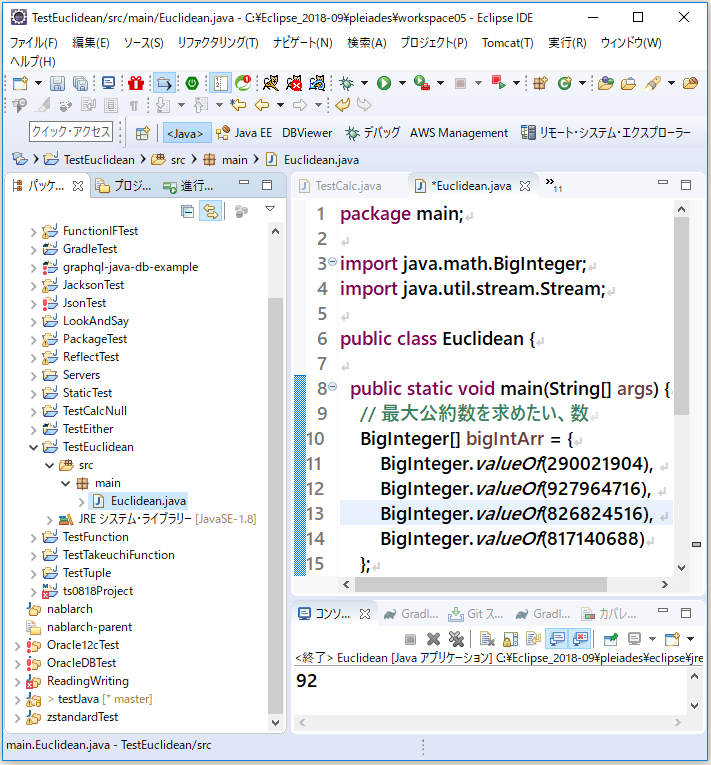Click the Open Type icon

pyautogui.click(x=606, y=83)
